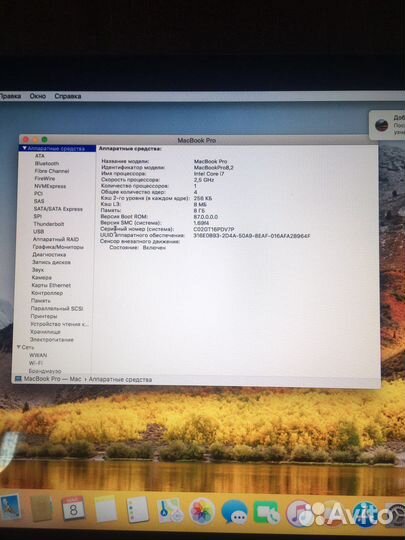The height and width of the screenshot is (540, 405).
Task: Open the Calendar icon showing 8
Action: (x=73, y=508)
